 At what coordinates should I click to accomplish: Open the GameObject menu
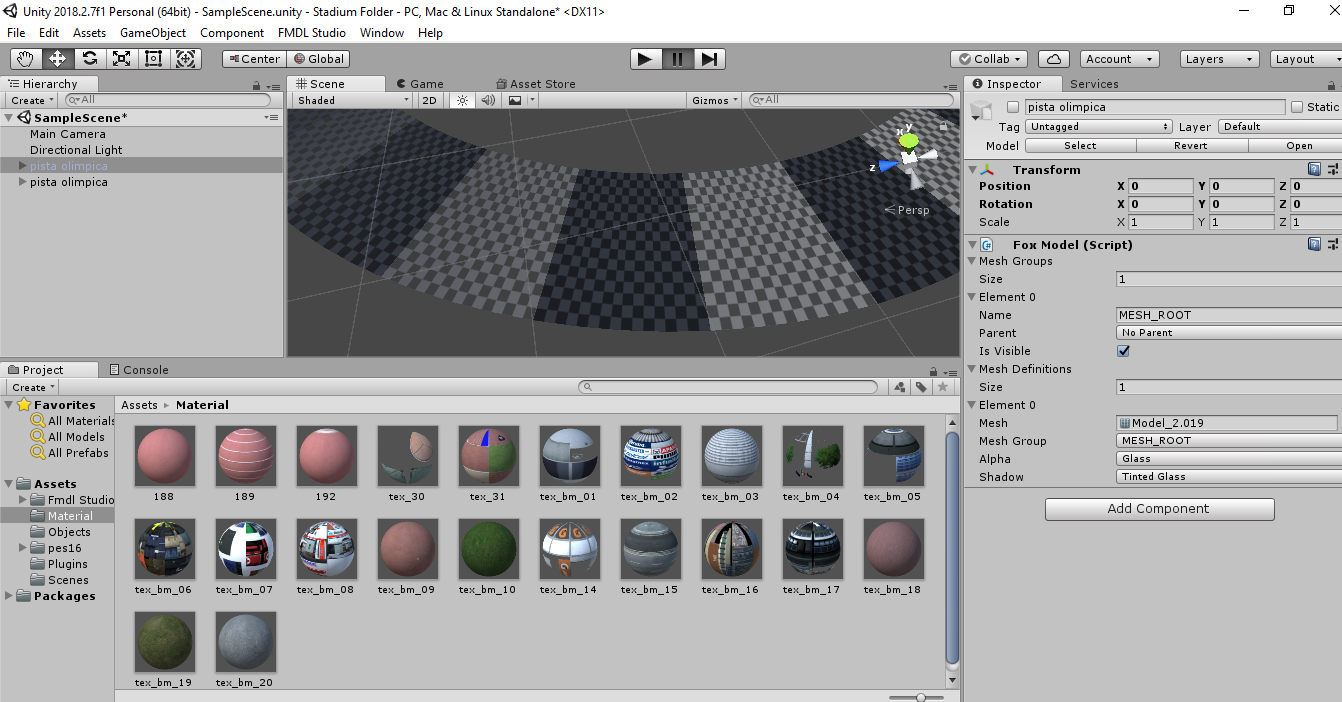[153, 33]
